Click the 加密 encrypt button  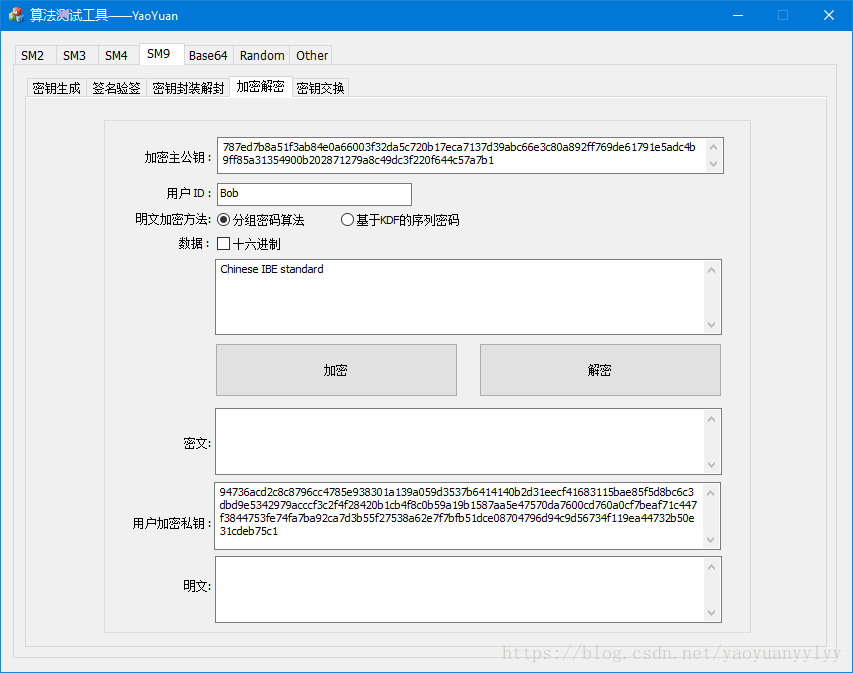[x=336, y=370]
